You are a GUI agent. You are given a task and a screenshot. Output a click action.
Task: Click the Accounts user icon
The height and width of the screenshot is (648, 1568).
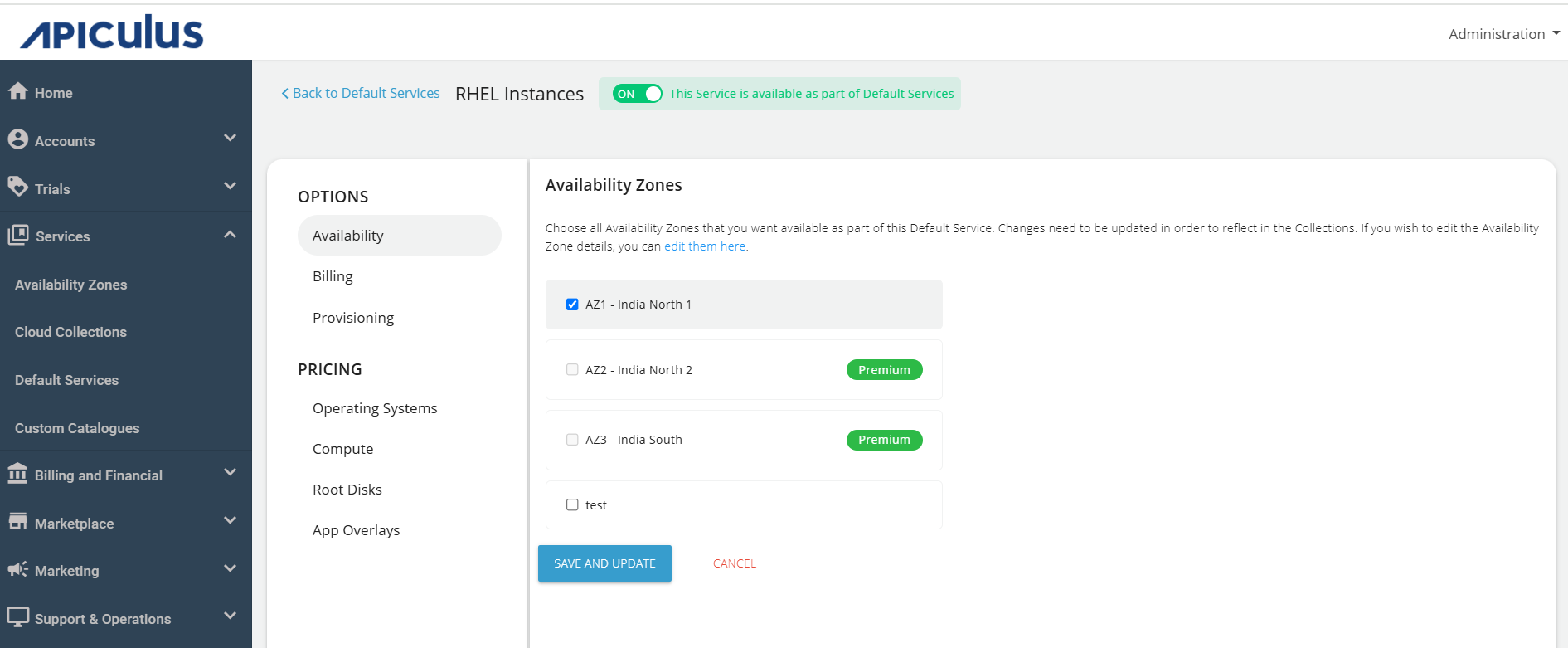(18, 139)
